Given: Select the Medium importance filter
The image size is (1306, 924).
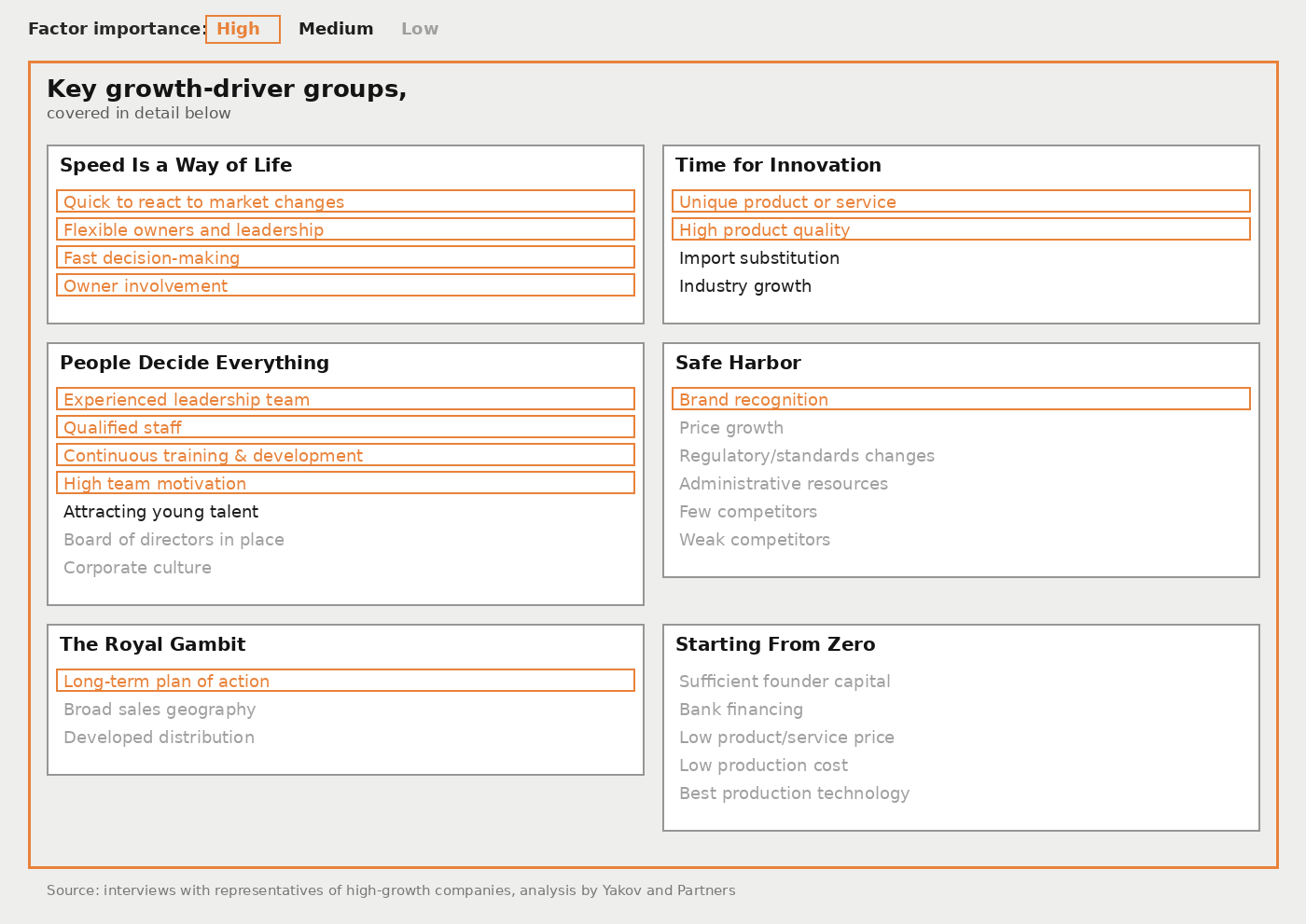Looking at the screenshot, I should [336, 29].
